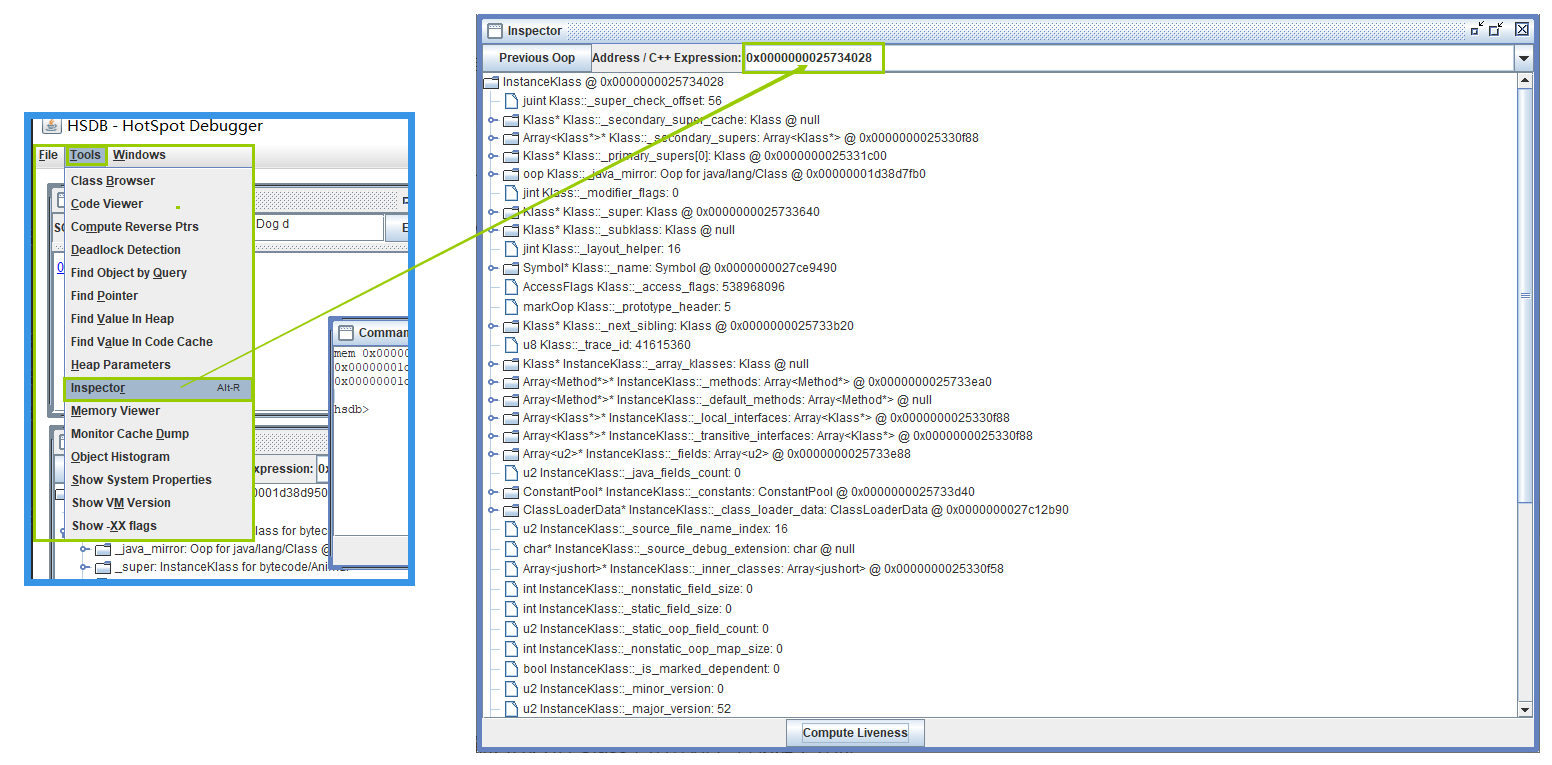Click the _static_oop_field_count file icon
Image resolution: width=1552 pixels, height=765 pixels.
pos(512,629)
